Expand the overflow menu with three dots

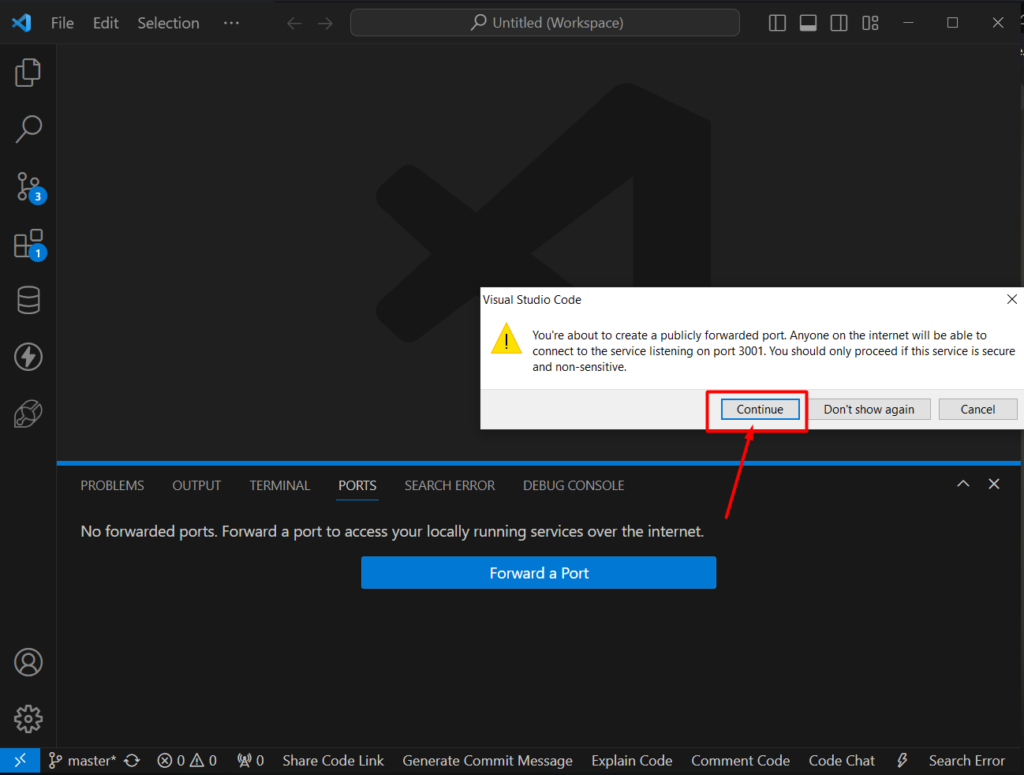click(231, 24)
